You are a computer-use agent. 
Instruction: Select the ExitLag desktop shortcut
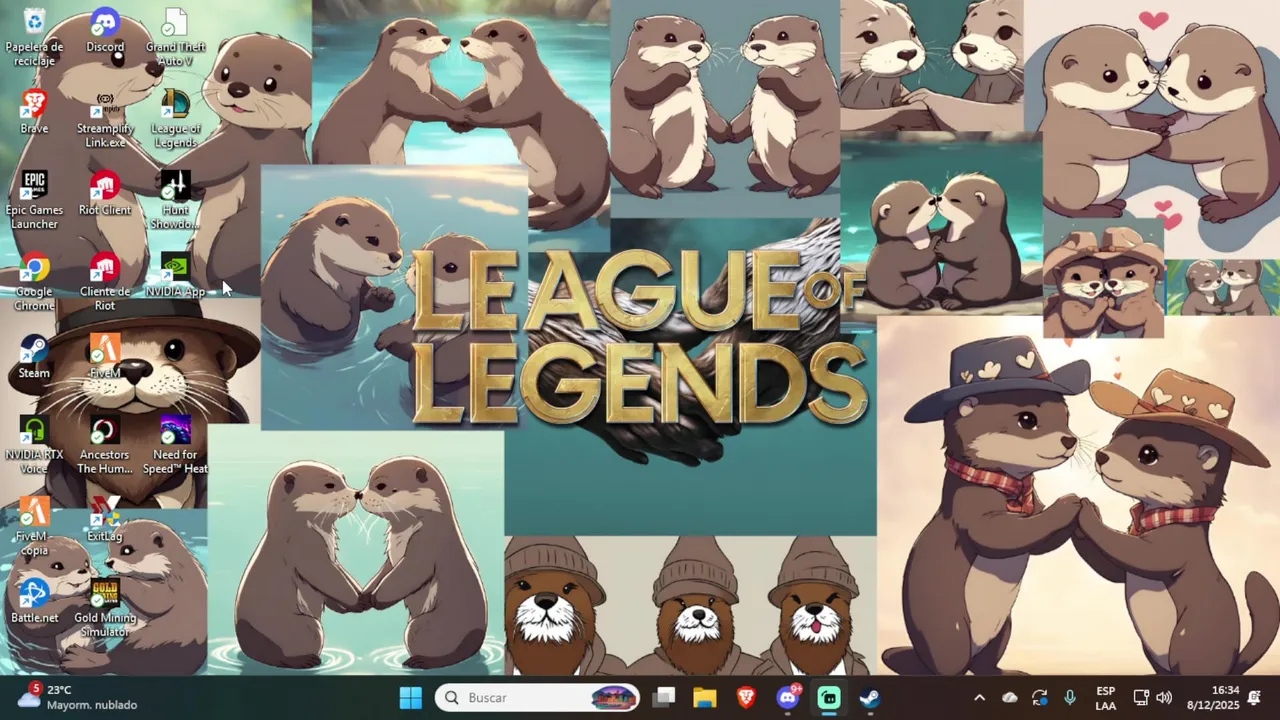click(105, 520)
